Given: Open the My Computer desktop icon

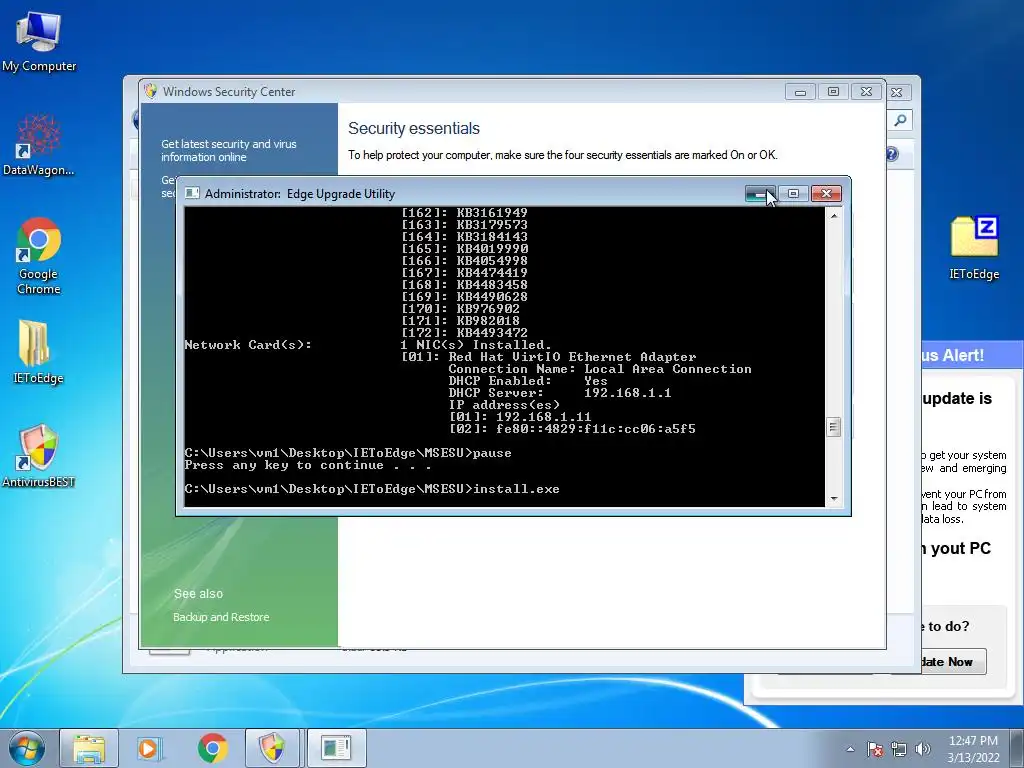Looking at the screenshot, I should tap(39, 40).
